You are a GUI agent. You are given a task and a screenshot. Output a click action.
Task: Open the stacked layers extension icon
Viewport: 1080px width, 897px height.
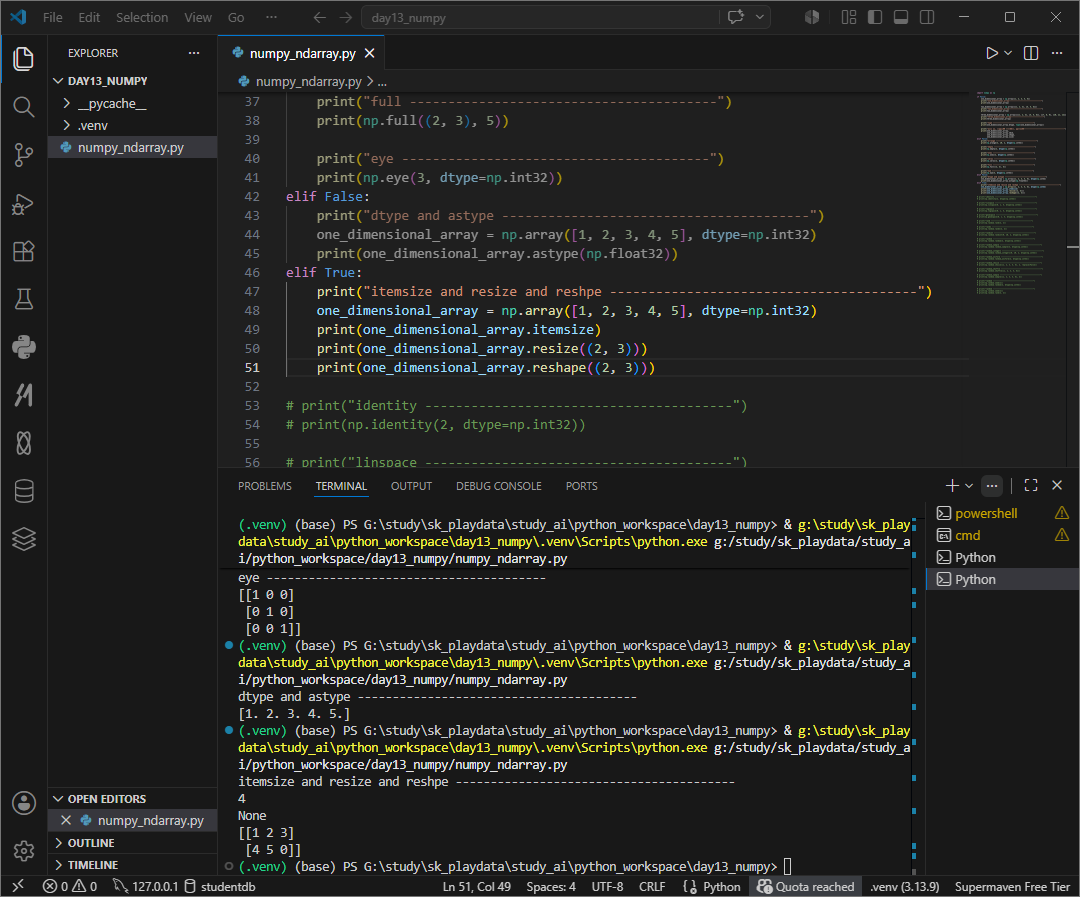[23, 539]
